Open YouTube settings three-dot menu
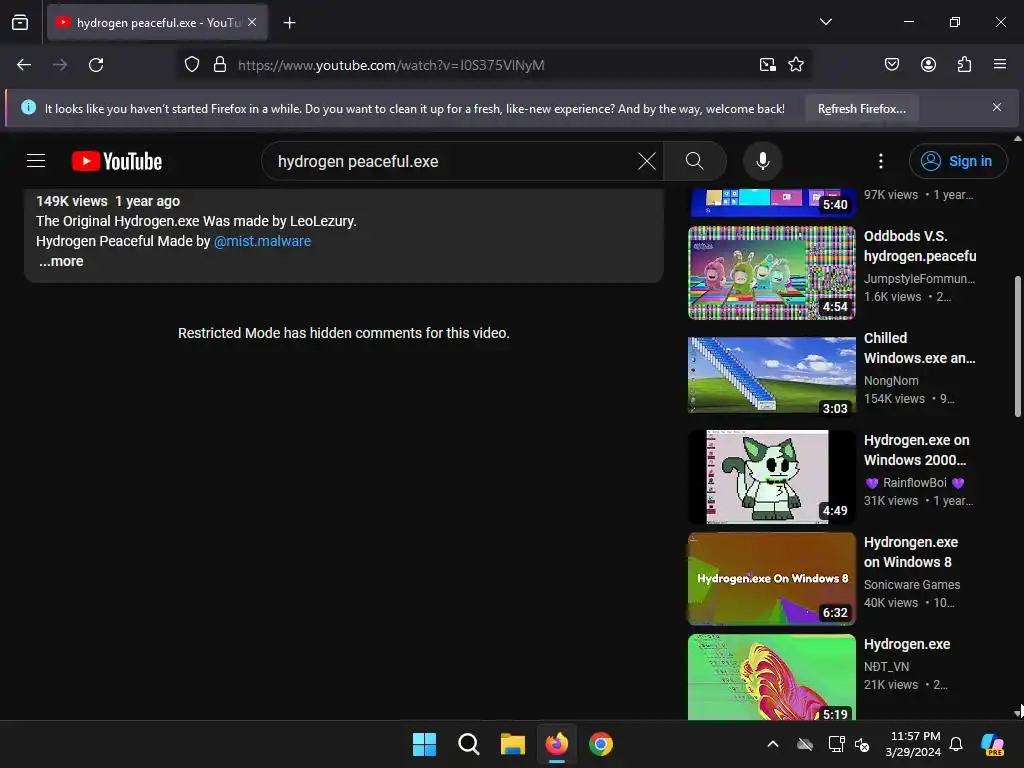 [x=880, y=161]
